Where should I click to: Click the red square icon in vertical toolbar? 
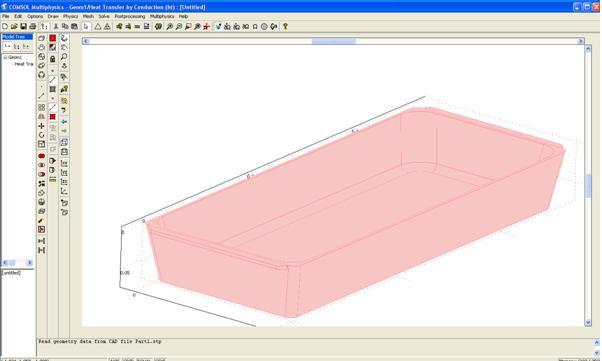[53, 117]
